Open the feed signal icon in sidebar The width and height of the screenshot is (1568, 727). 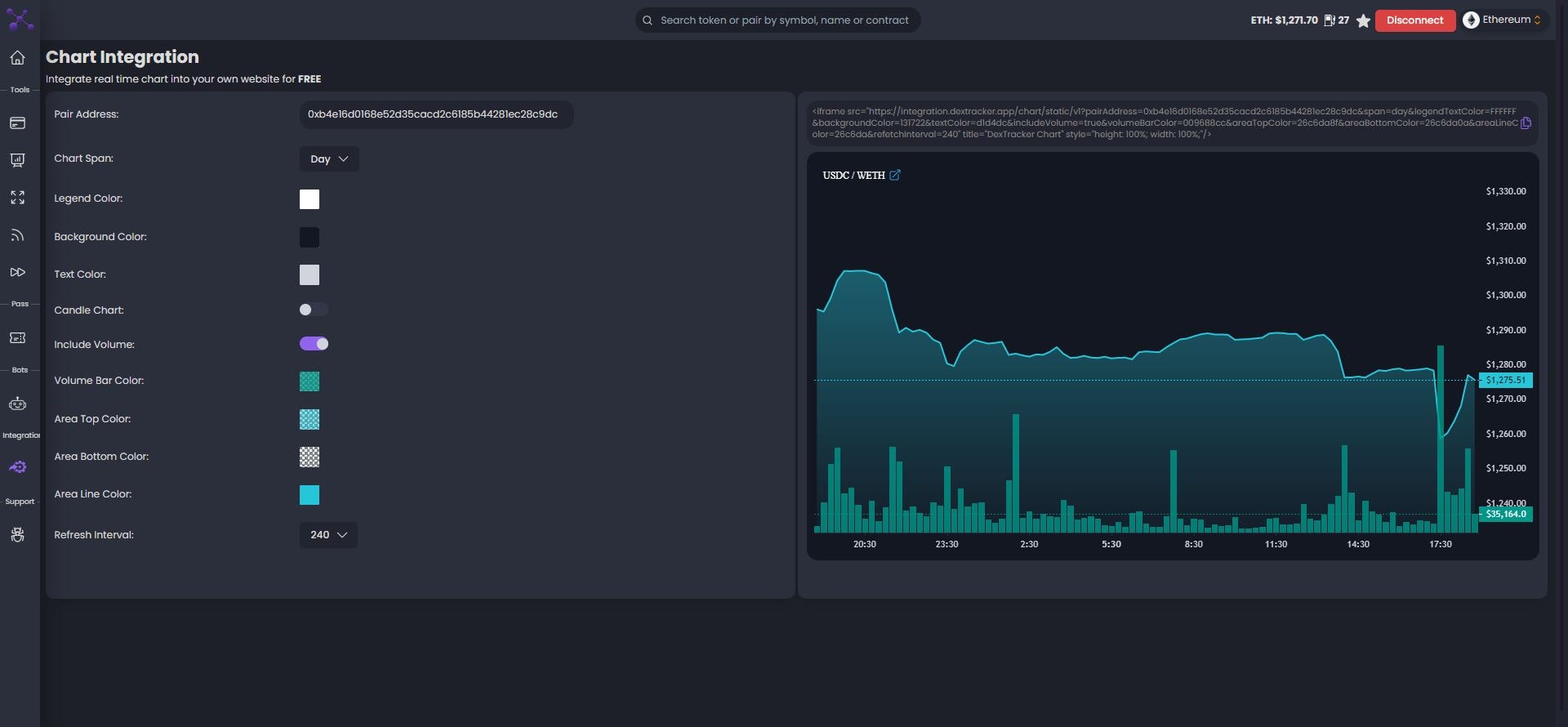[x=17, y=235]
